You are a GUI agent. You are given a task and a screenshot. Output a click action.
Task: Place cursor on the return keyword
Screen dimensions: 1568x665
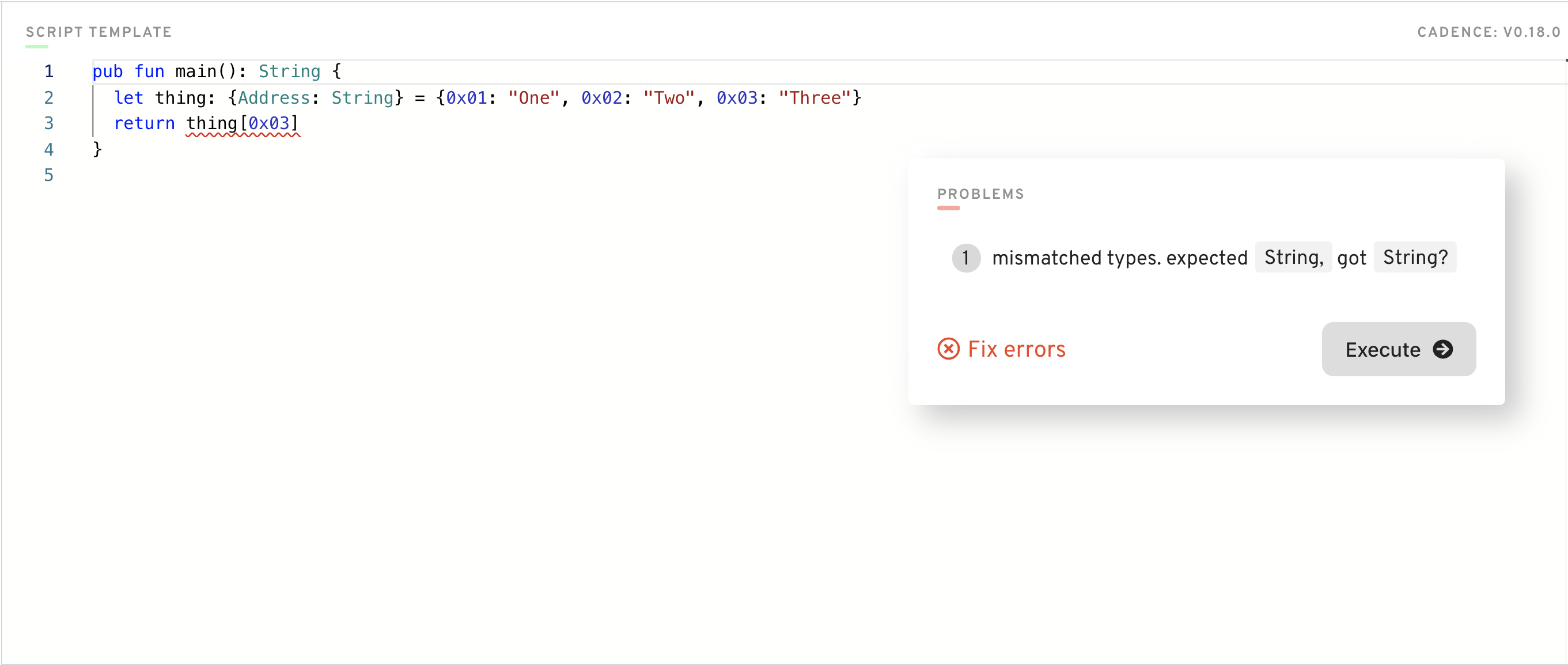point(144,124)
